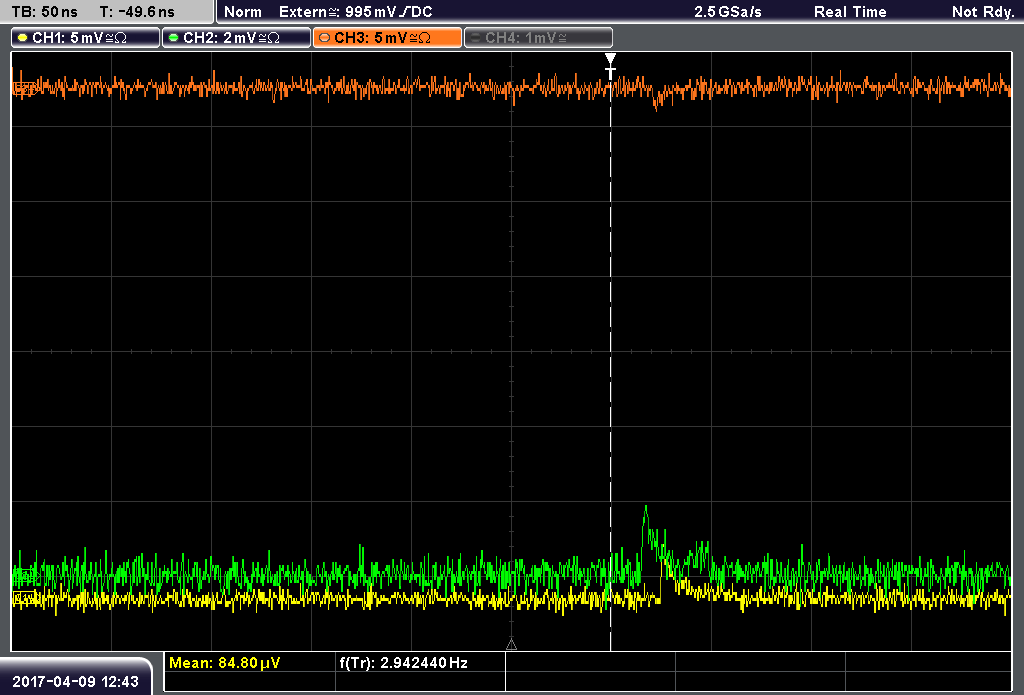The height and width of the screenshot is (695, 1024).
Task: Click the T: -49.6 ns trigger offset readout
Action: pyautogui.click(x=137, y=12)
